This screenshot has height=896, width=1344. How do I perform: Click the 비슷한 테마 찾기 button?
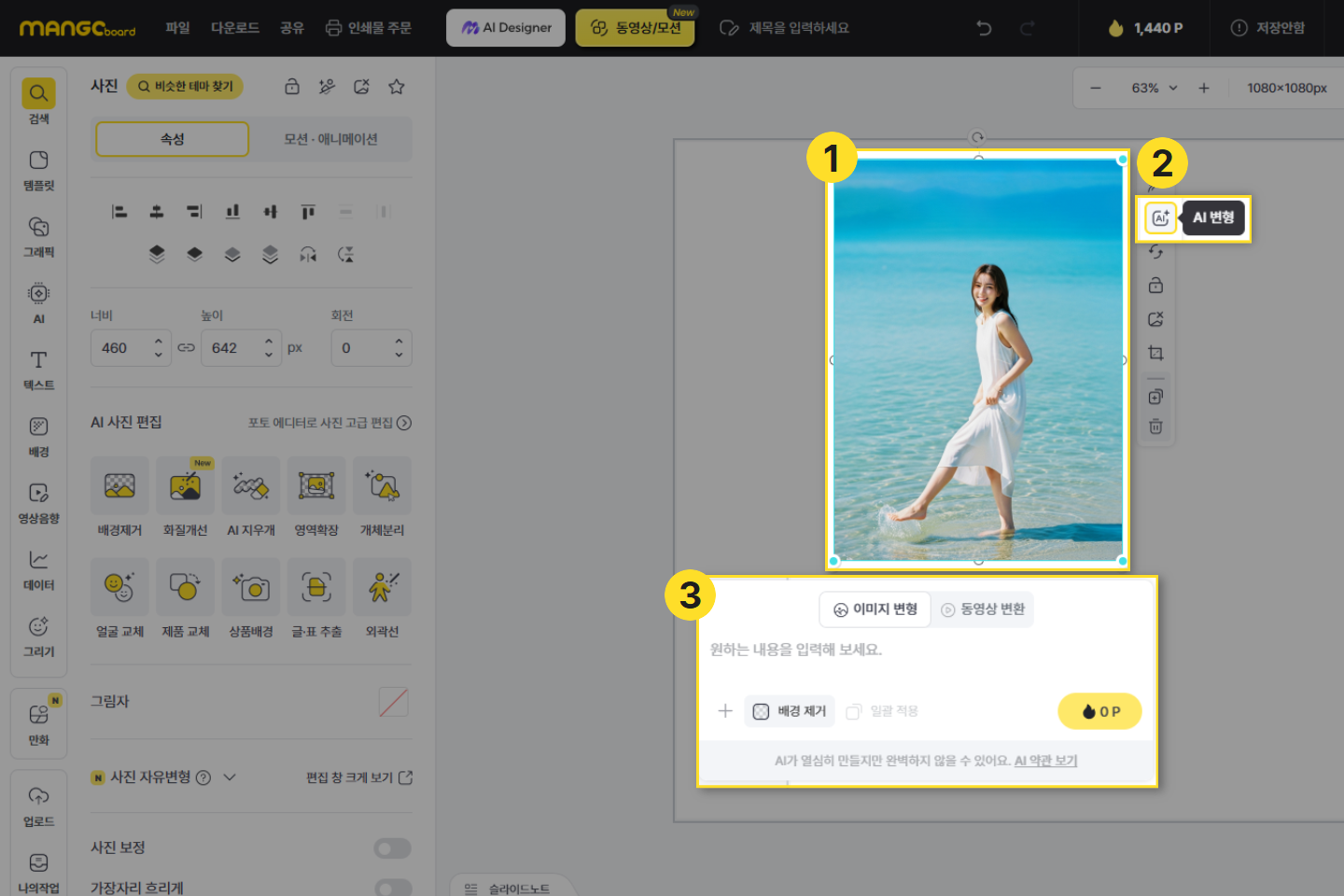click(185, 87)
